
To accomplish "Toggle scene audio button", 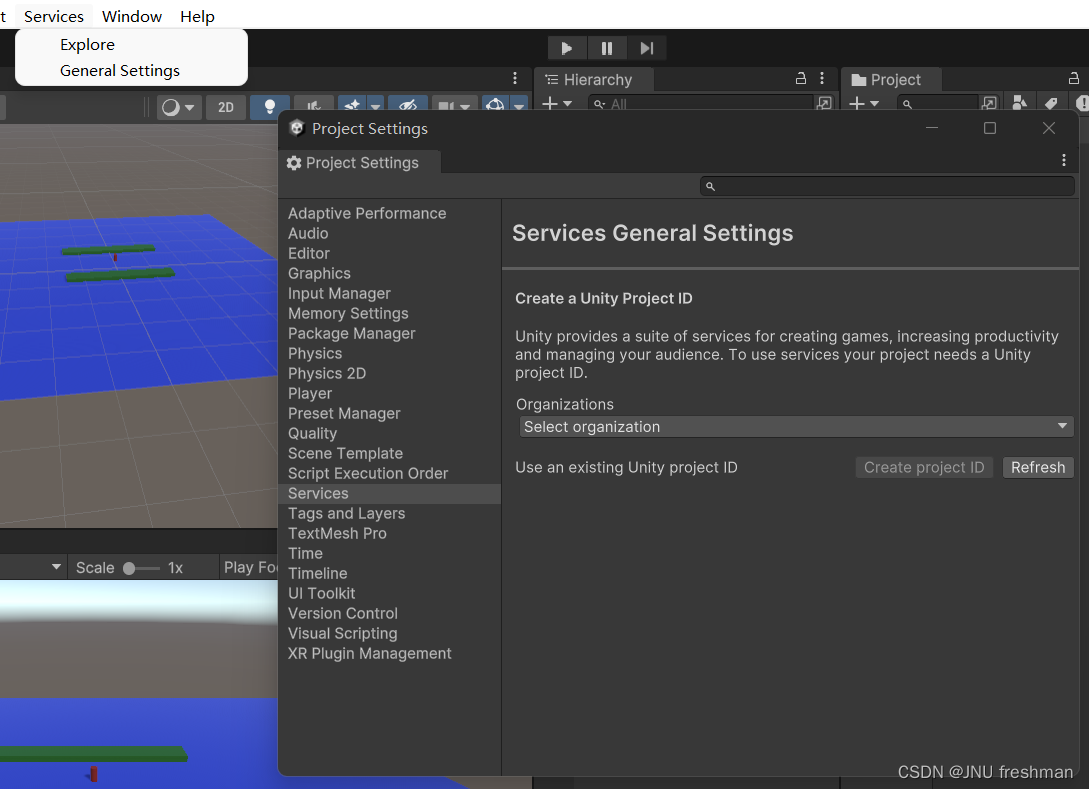I will tap(314, 108).
